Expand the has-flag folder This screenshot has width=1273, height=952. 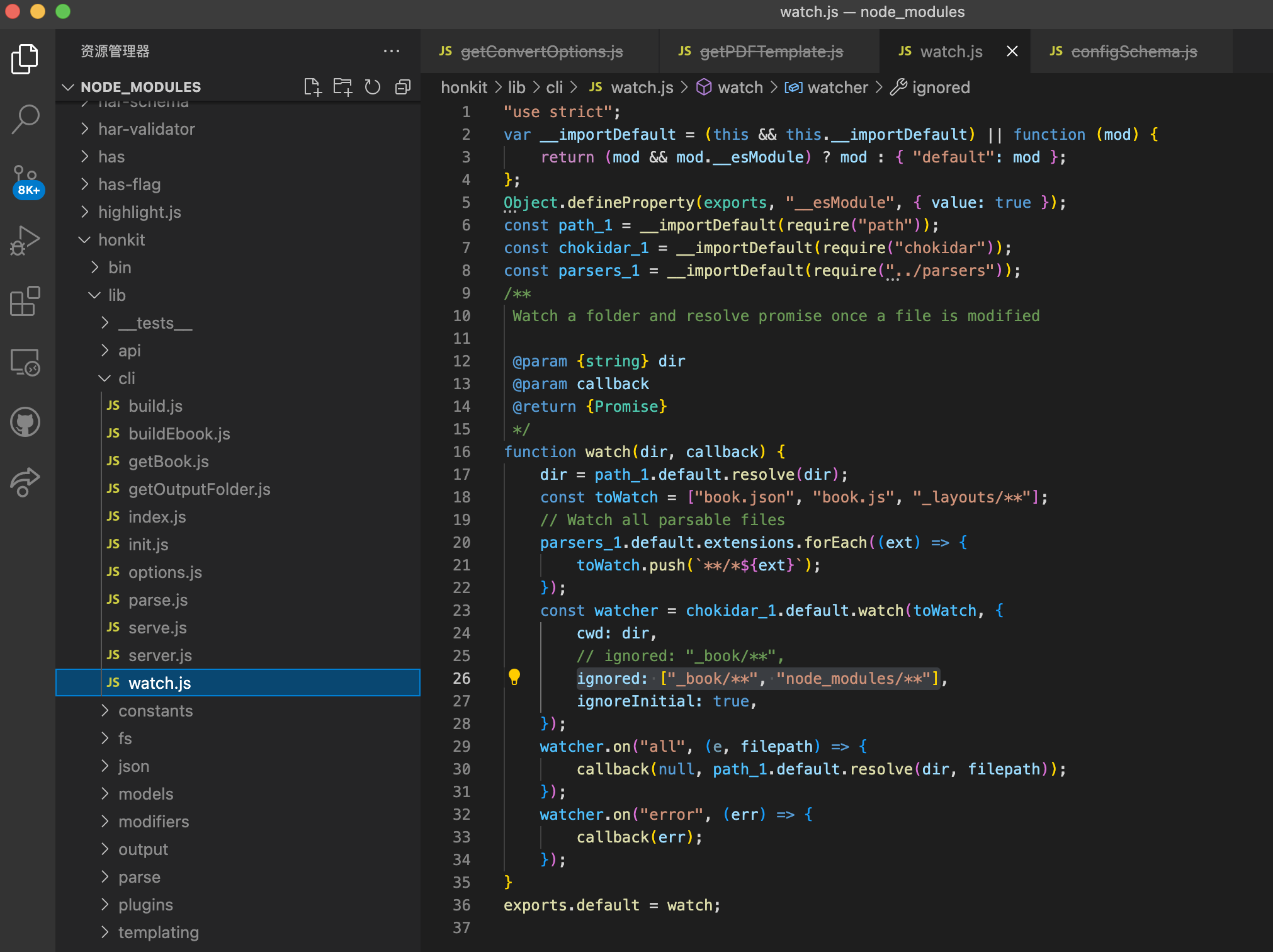coord(238,184)
